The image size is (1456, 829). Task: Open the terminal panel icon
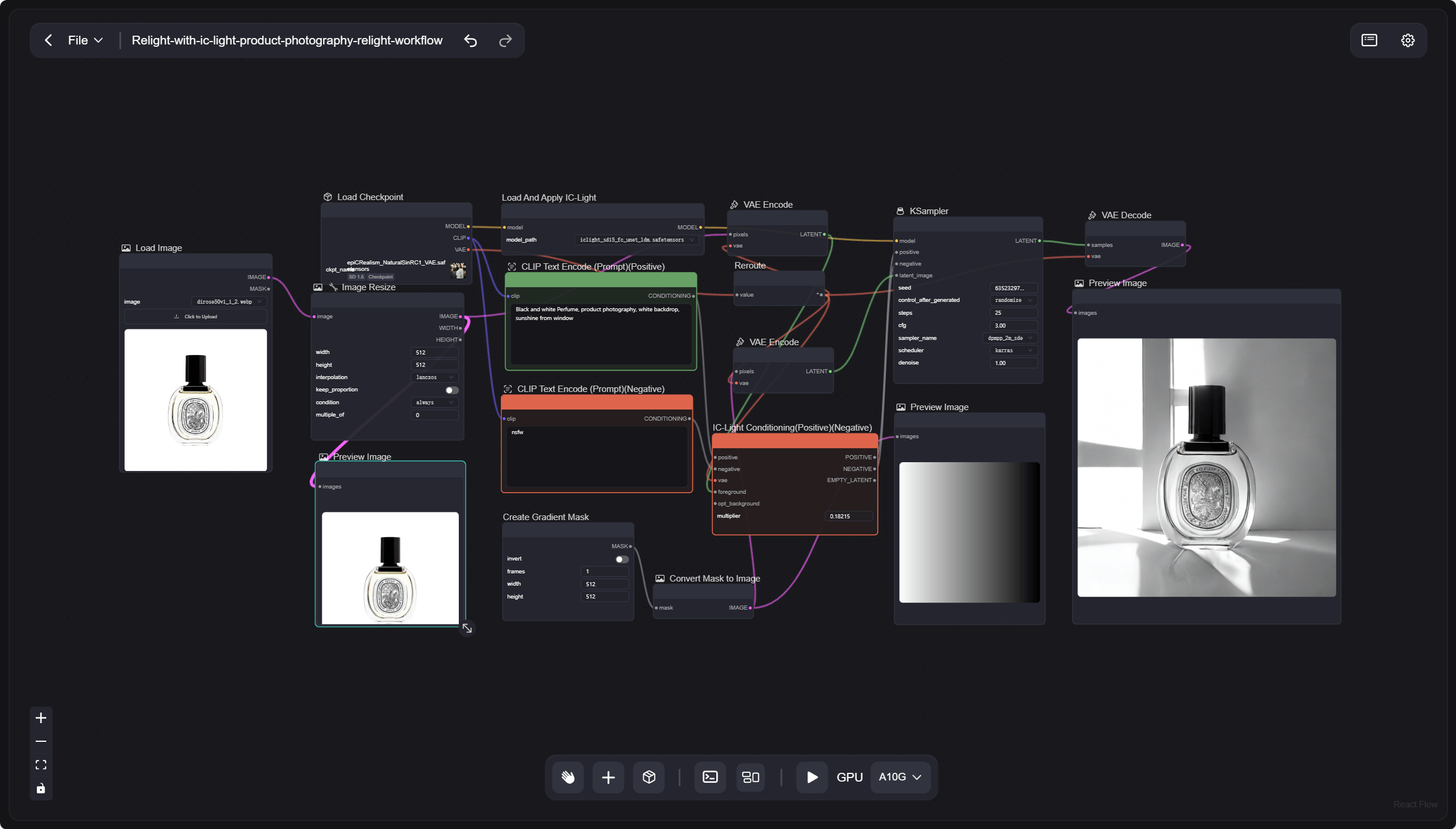[x=709, y=777]
